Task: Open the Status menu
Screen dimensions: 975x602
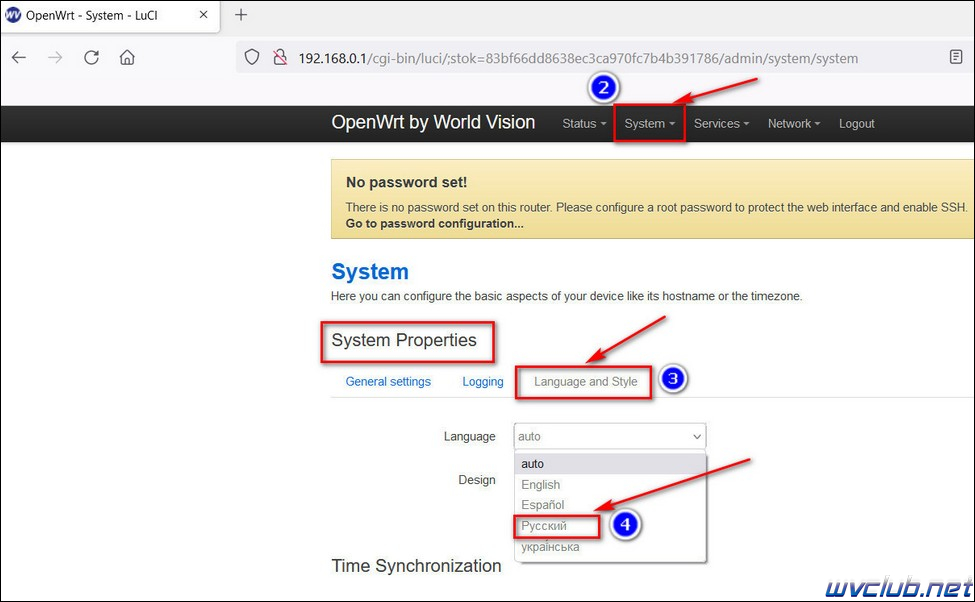Action: (584, 124)
